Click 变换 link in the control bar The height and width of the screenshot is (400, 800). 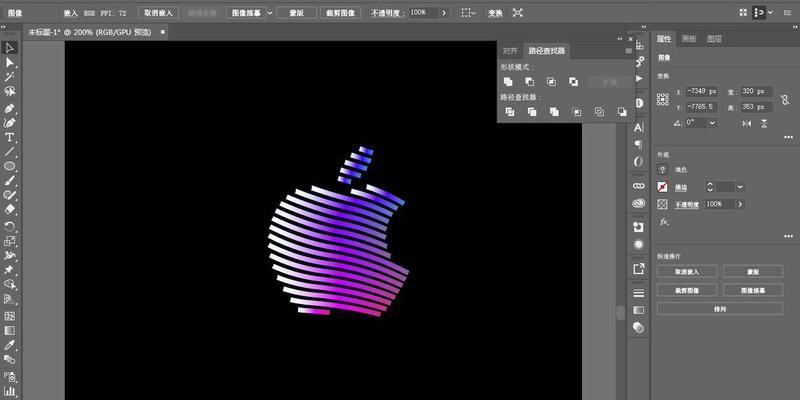[x=495, y=13]
